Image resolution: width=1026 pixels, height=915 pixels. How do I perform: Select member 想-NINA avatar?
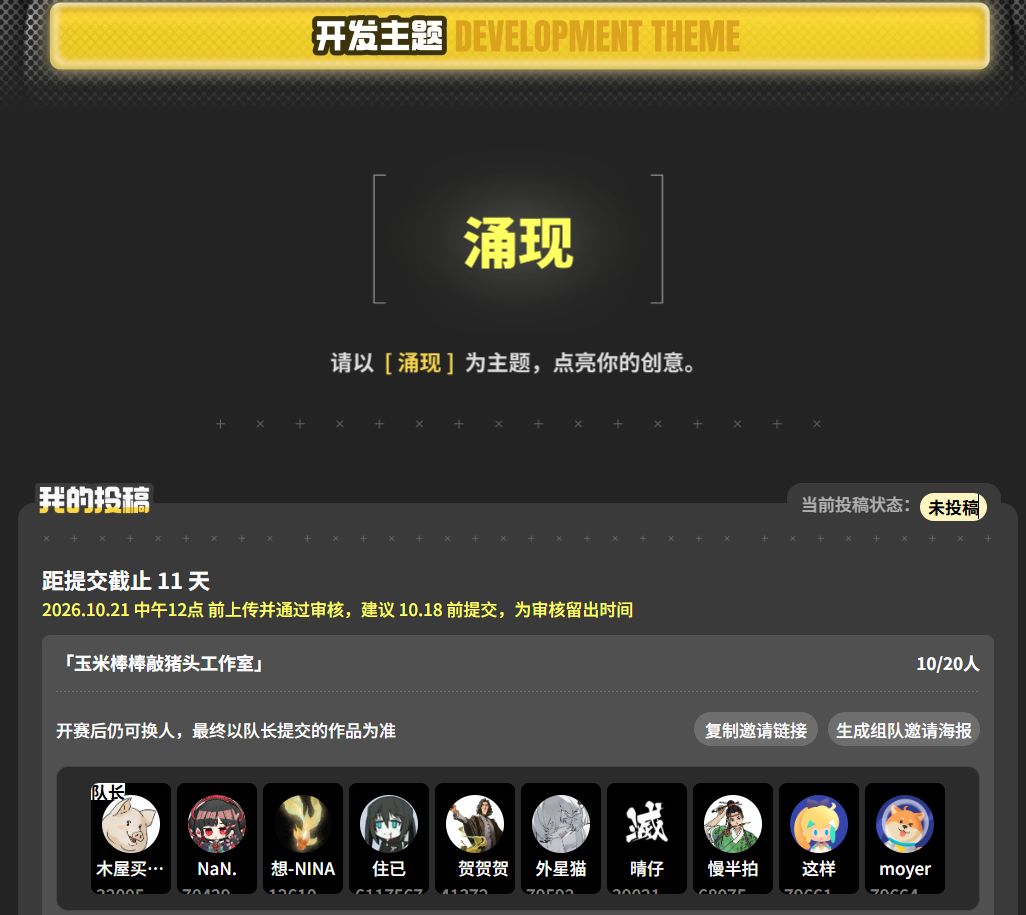(303, 823)
